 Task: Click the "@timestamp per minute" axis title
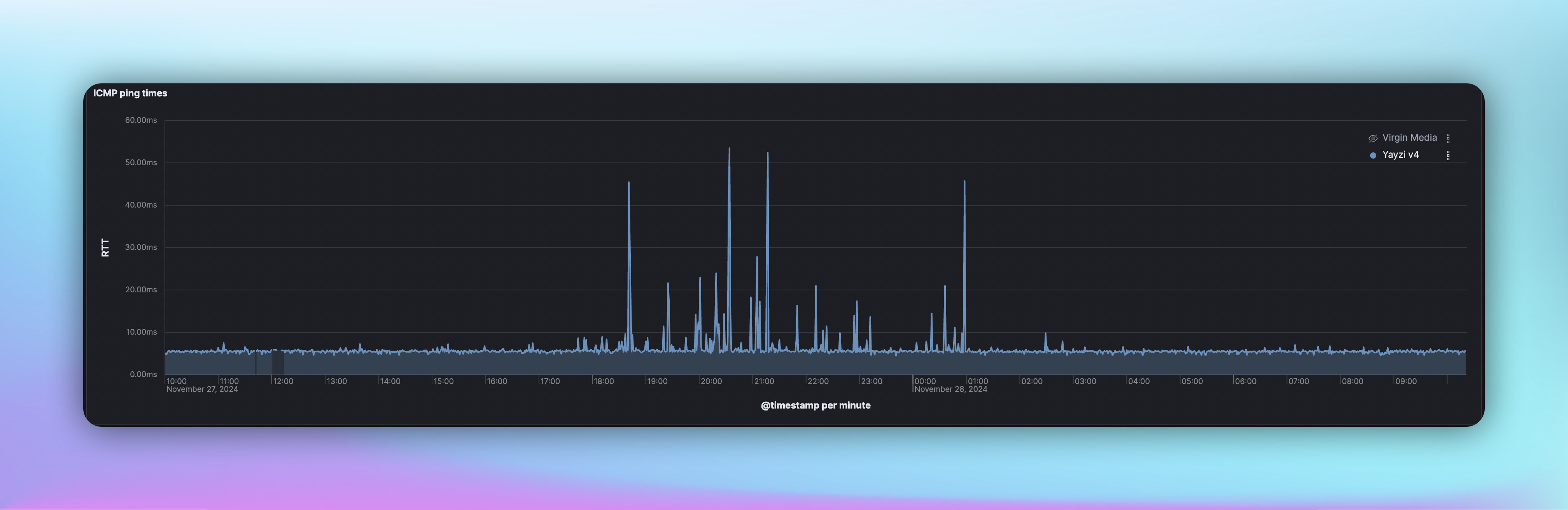[x=815, y=405]
